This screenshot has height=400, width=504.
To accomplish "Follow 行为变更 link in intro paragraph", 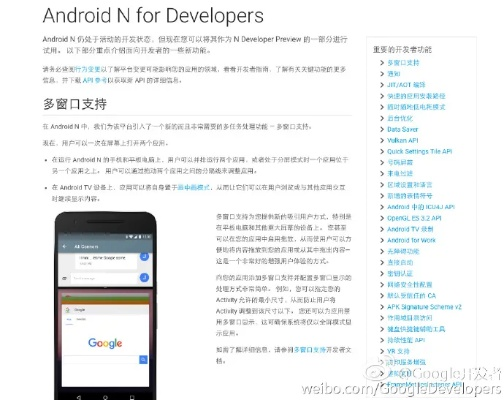I will 87,69.
